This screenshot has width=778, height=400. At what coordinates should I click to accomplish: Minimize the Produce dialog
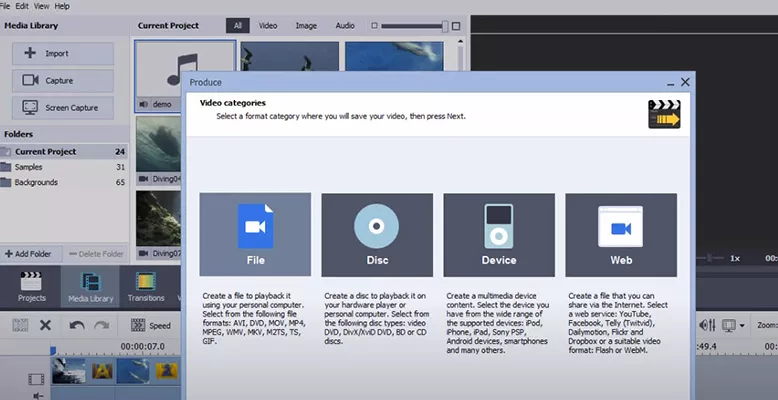(x=671, y=83)
